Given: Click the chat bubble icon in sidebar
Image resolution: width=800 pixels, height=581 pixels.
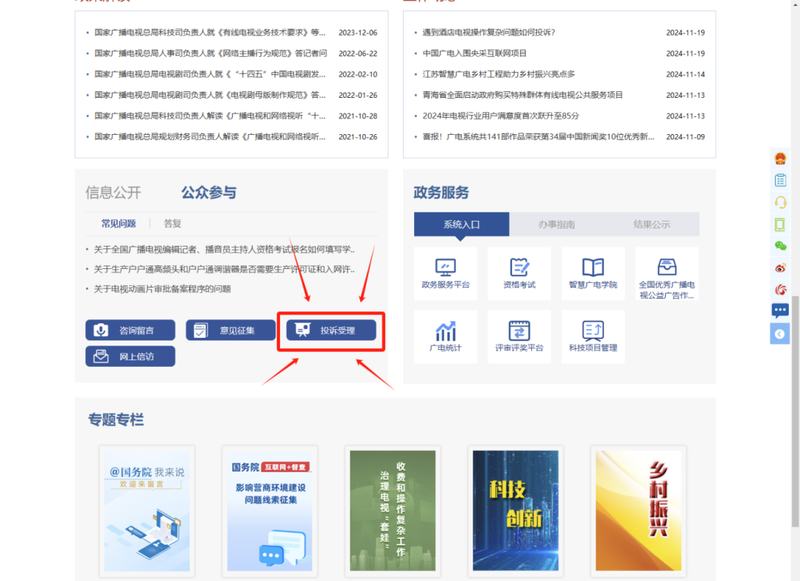Looking at the screenshot, I should (x=780, y=311).
